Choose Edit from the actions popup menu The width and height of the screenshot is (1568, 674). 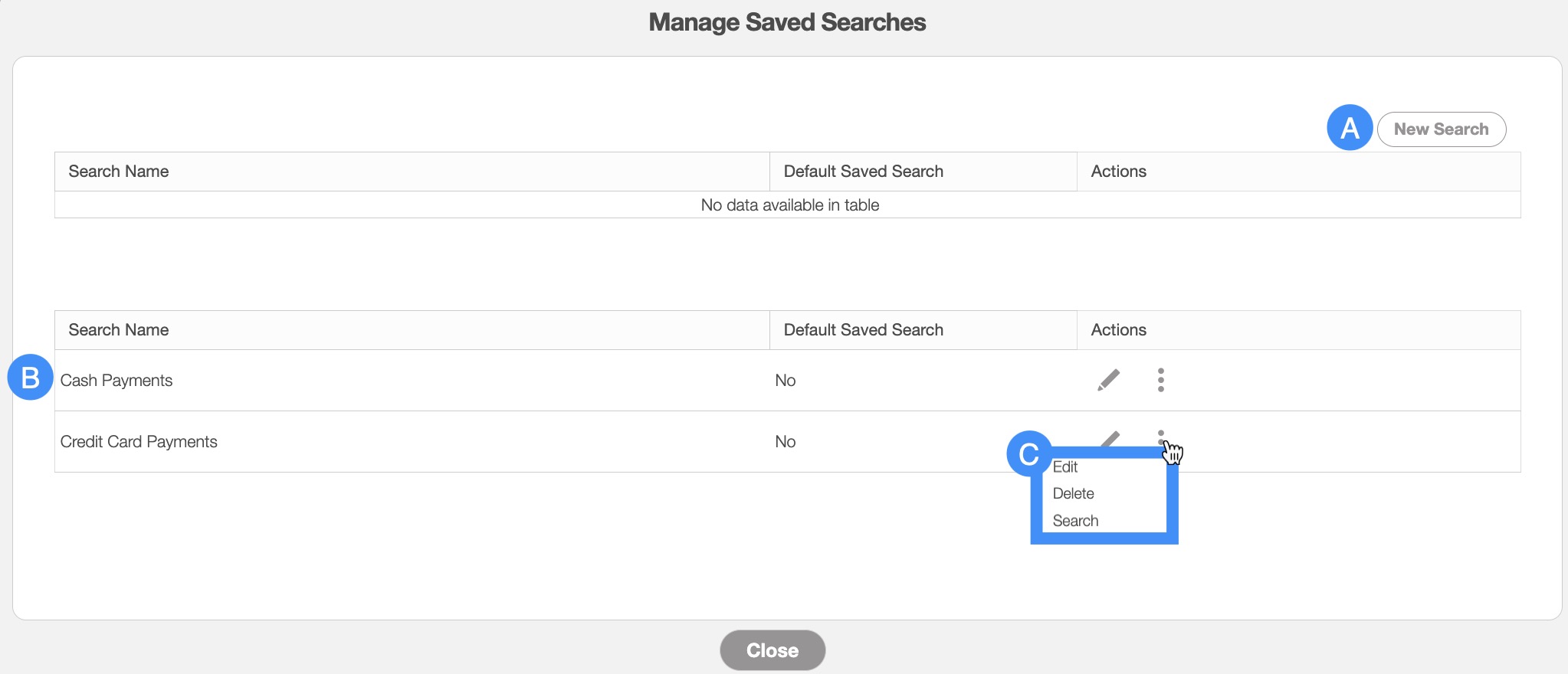(1065, 467)
